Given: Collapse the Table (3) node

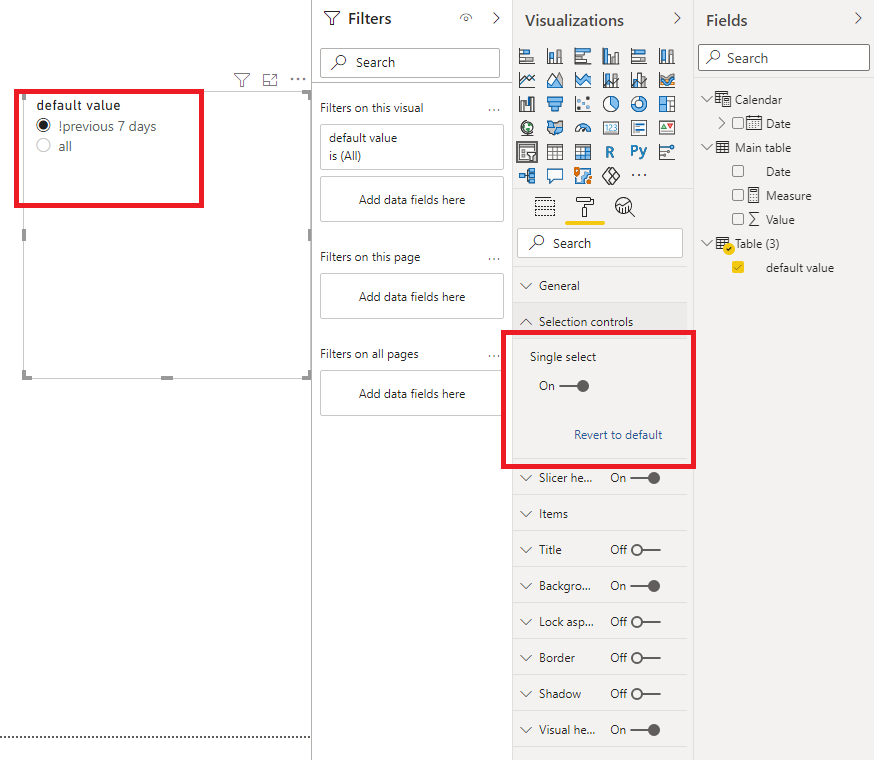Looking at the screenshot, I should coord(707,243).
